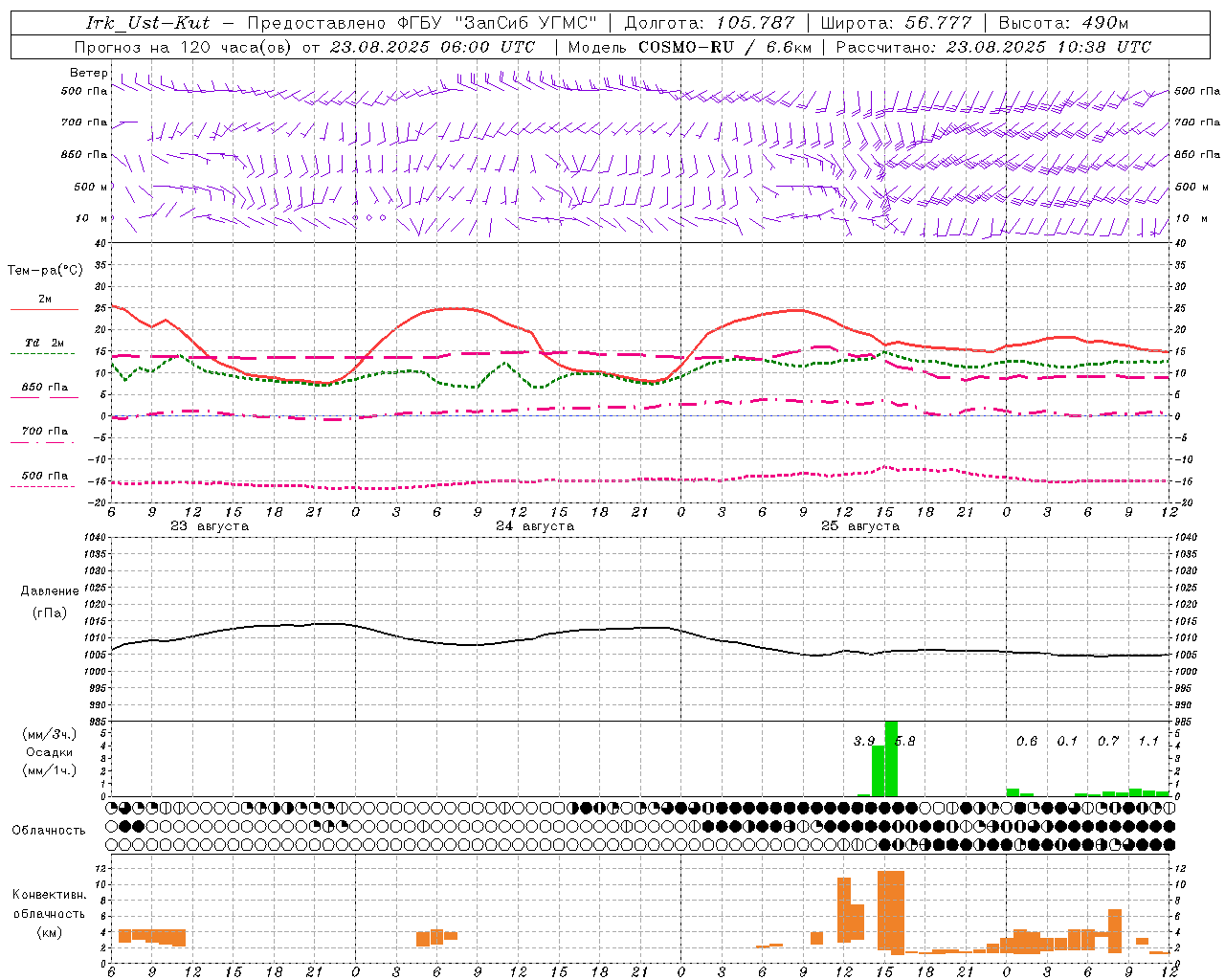Click the 5.8 precipitation value
The image size is (1225, 980).
point(904,742)
